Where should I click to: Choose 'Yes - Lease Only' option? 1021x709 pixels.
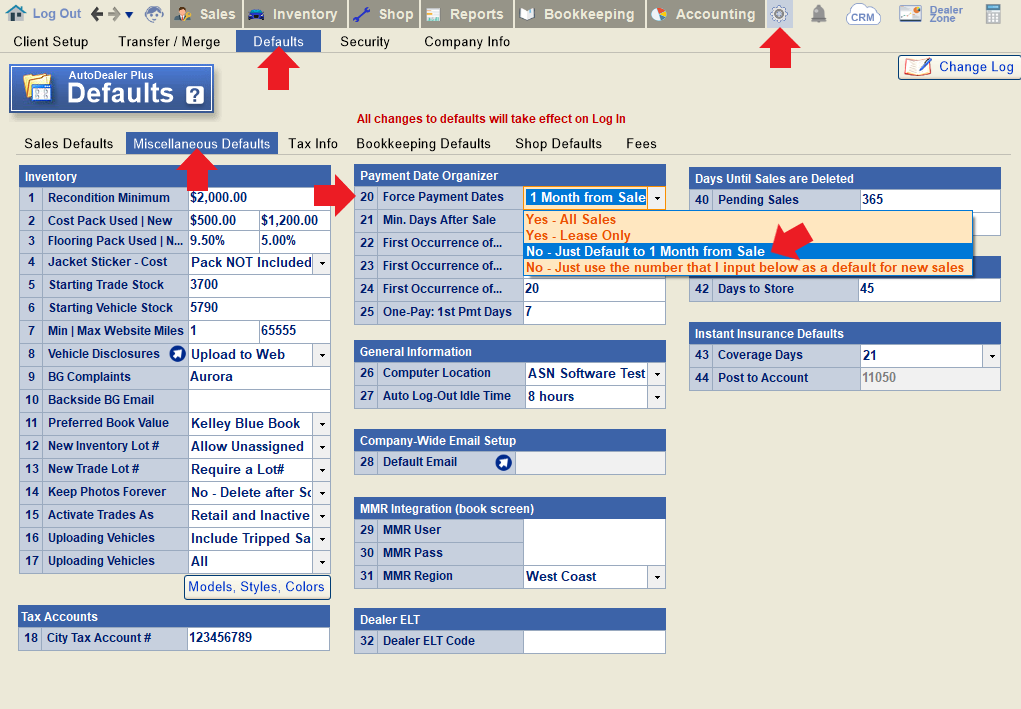pyautogui.click(x=748, y=235)
